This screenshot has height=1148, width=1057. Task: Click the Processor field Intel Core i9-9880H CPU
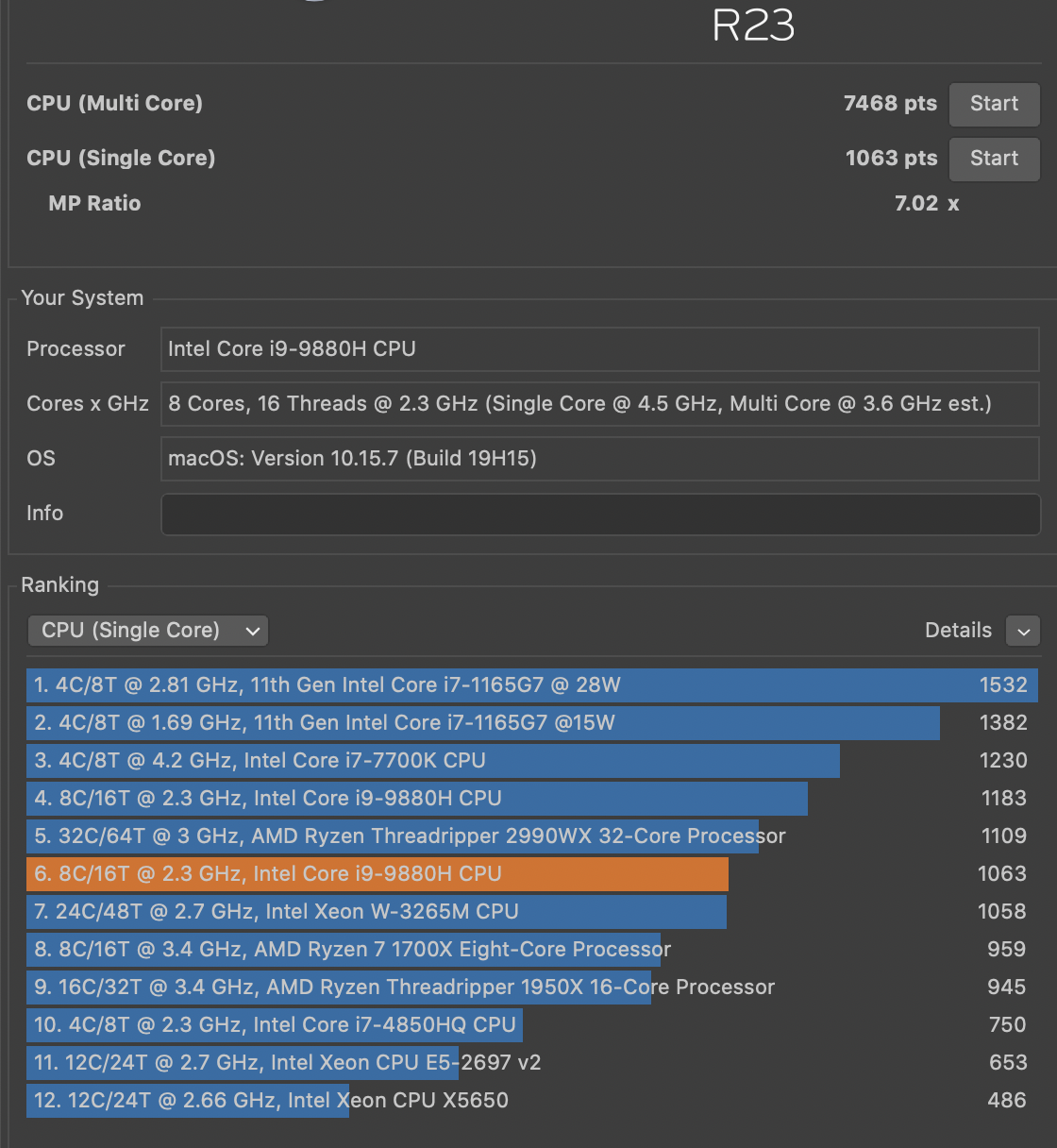[600, 349]
